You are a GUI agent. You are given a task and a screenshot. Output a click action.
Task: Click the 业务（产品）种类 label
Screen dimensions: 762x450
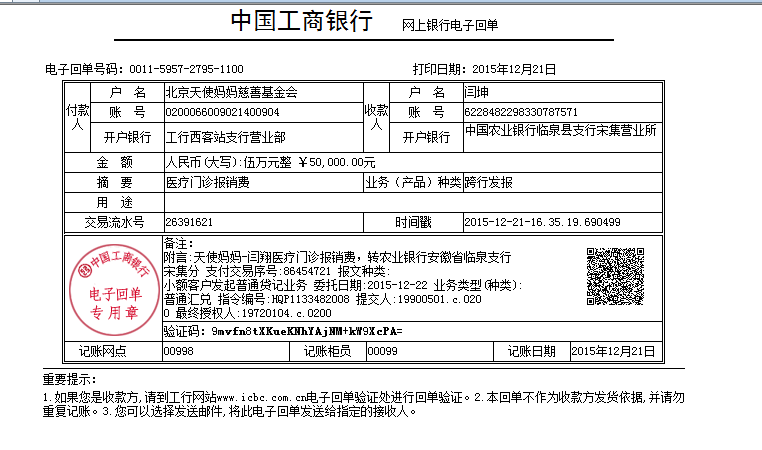pos(413,182)
